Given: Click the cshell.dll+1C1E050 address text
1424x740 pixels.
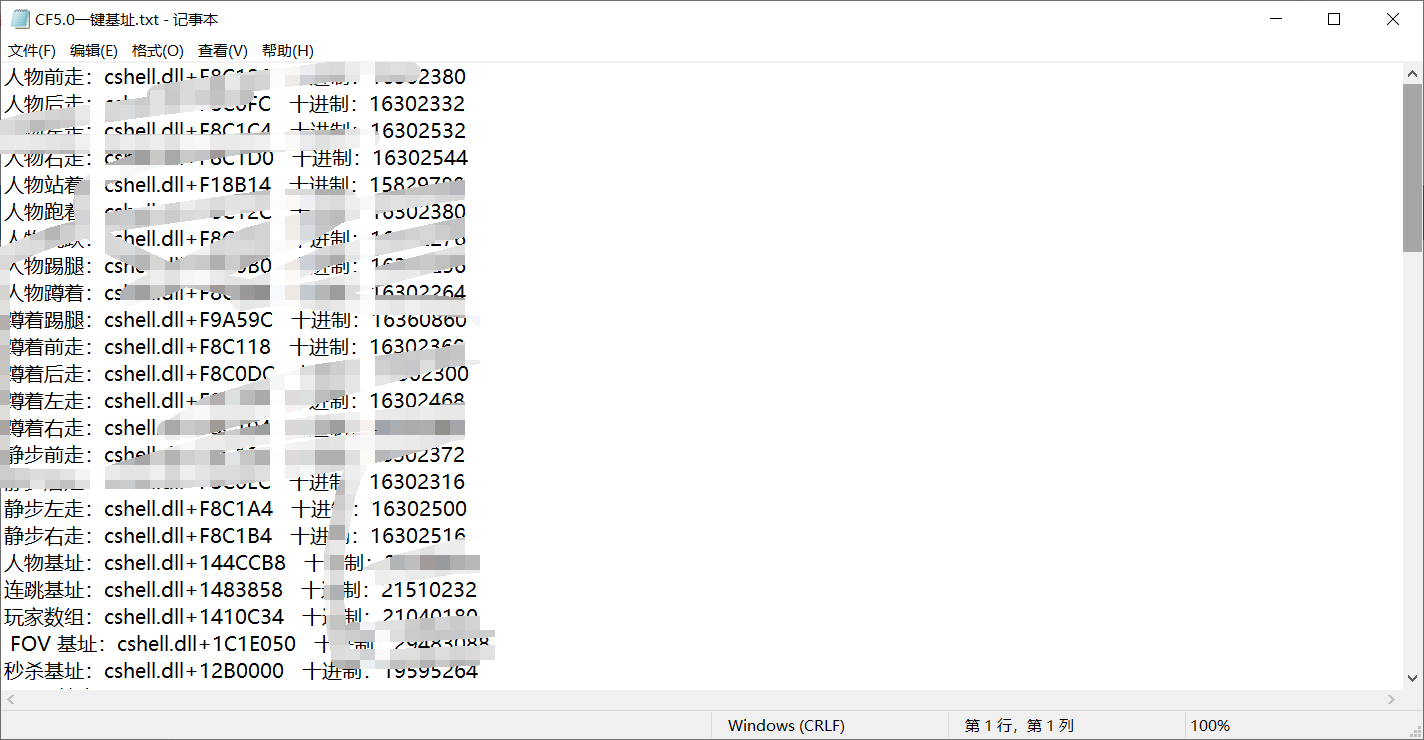Looking at the screenshot, I should click(x=206, y=644).
